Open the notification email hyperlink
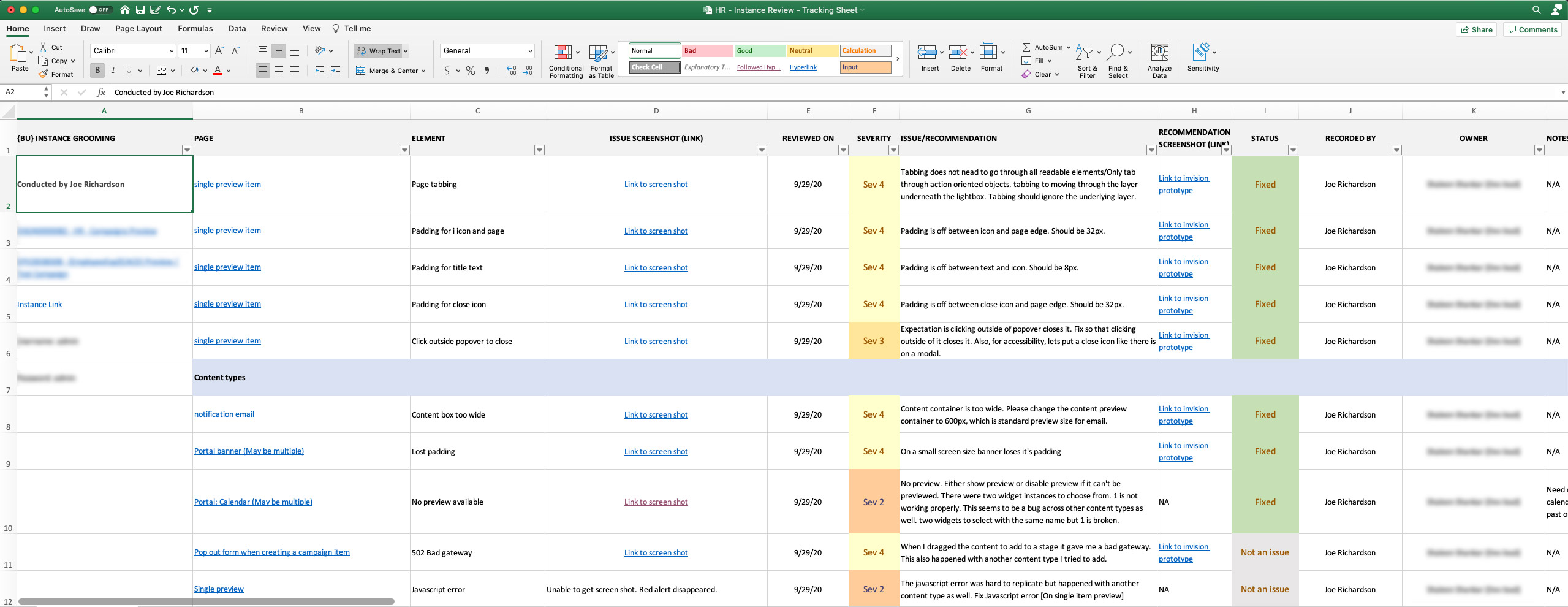 point(224,414)
